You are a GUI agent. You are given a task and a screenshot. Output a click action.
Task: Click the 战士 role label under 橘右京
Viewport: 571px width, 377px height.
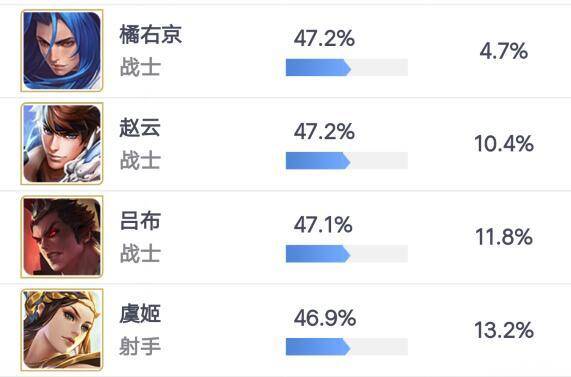140,67
